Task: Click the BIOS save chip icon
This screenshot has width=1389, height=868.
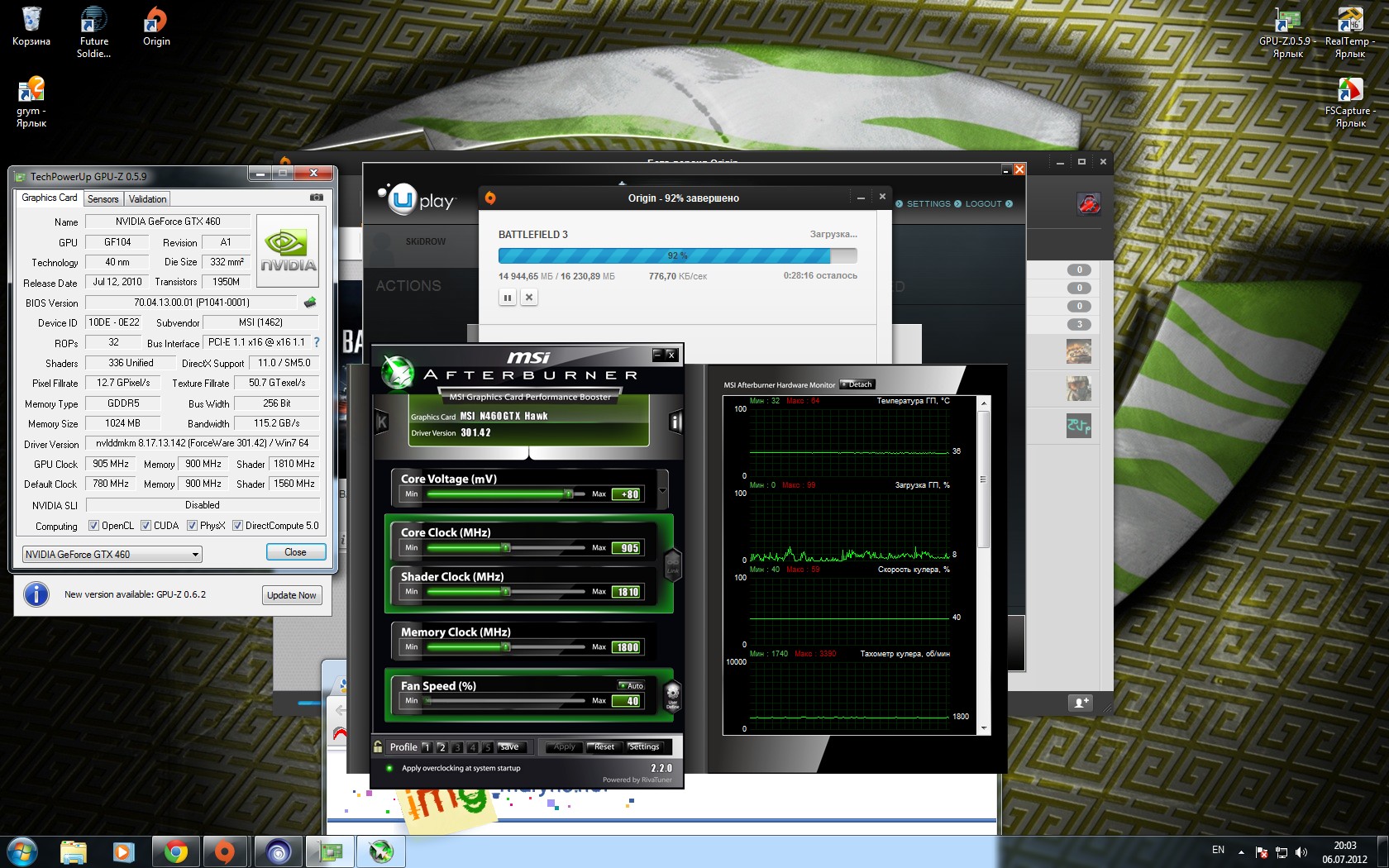Action: point(310,303)
